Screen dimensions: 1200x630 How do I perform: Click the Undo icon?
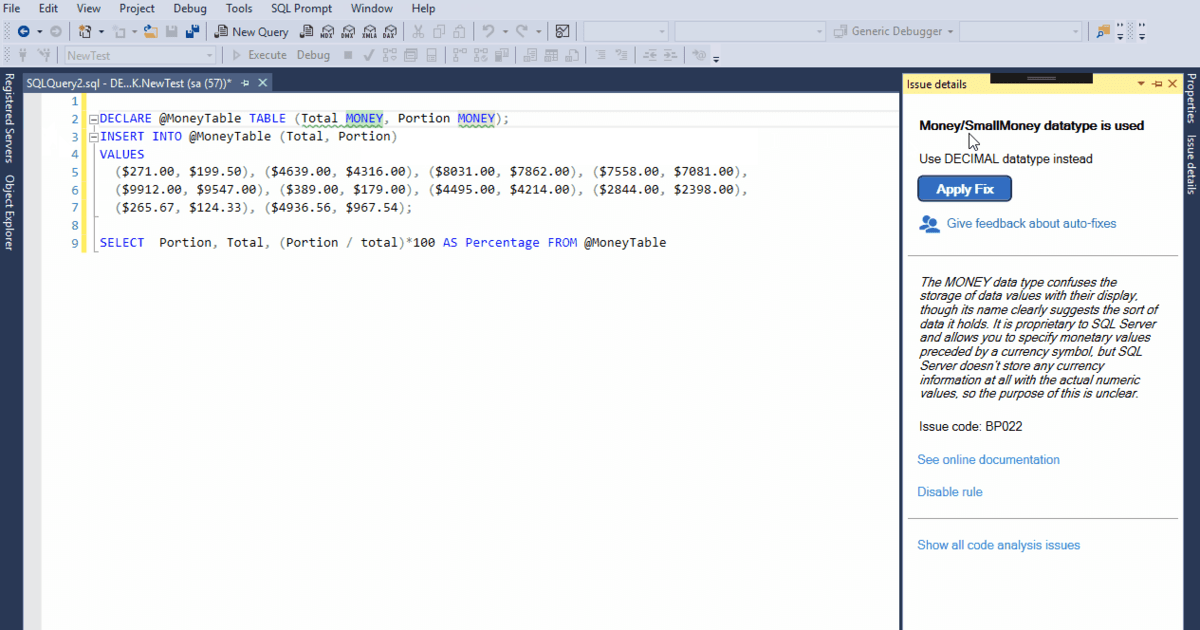pos(489,31)
